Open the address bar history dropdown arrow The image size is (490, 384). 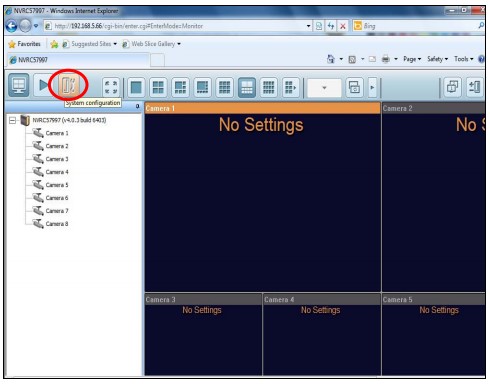point(308,26)
